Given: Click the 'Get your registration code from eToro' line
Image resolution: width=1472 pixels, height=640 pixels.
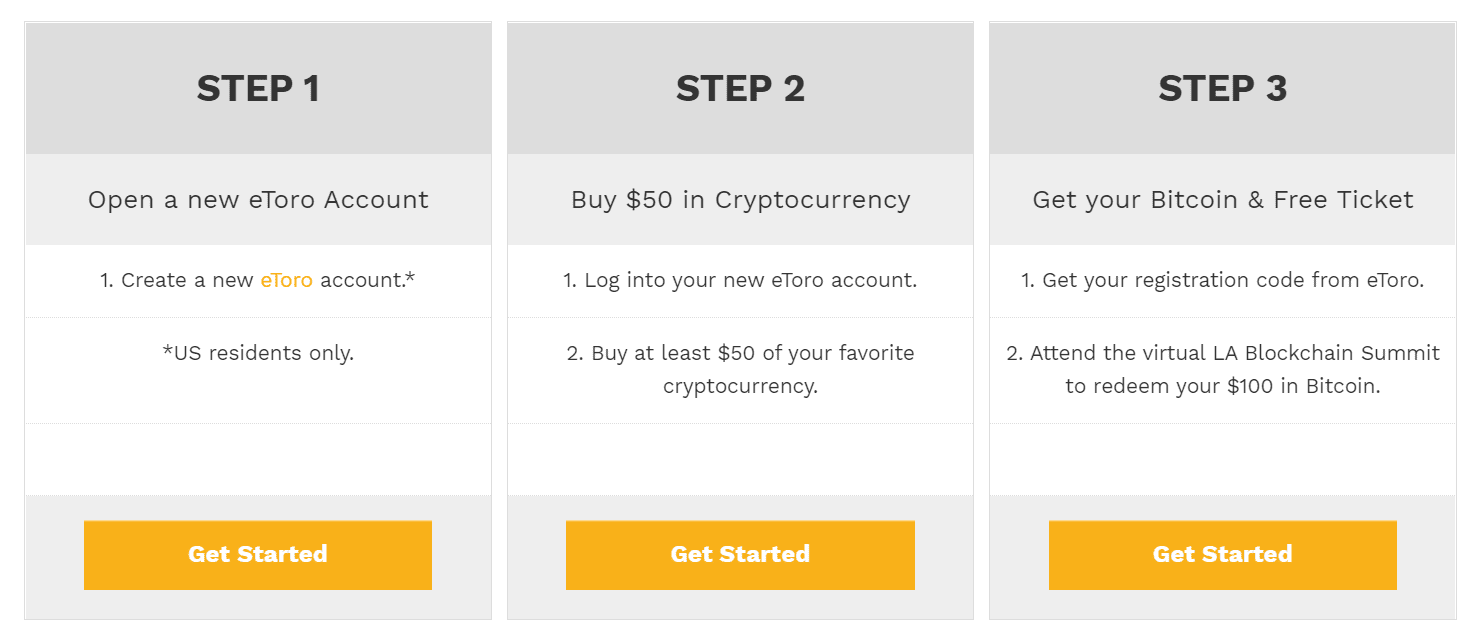Looking at the screenshot, I should click(x=1222, y=280).
